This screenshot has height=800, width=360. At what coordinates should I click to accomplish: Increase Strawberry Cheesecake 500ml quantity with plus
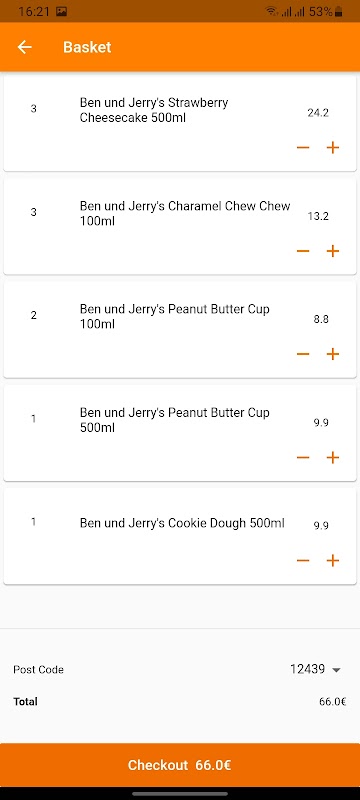(332, 148)
